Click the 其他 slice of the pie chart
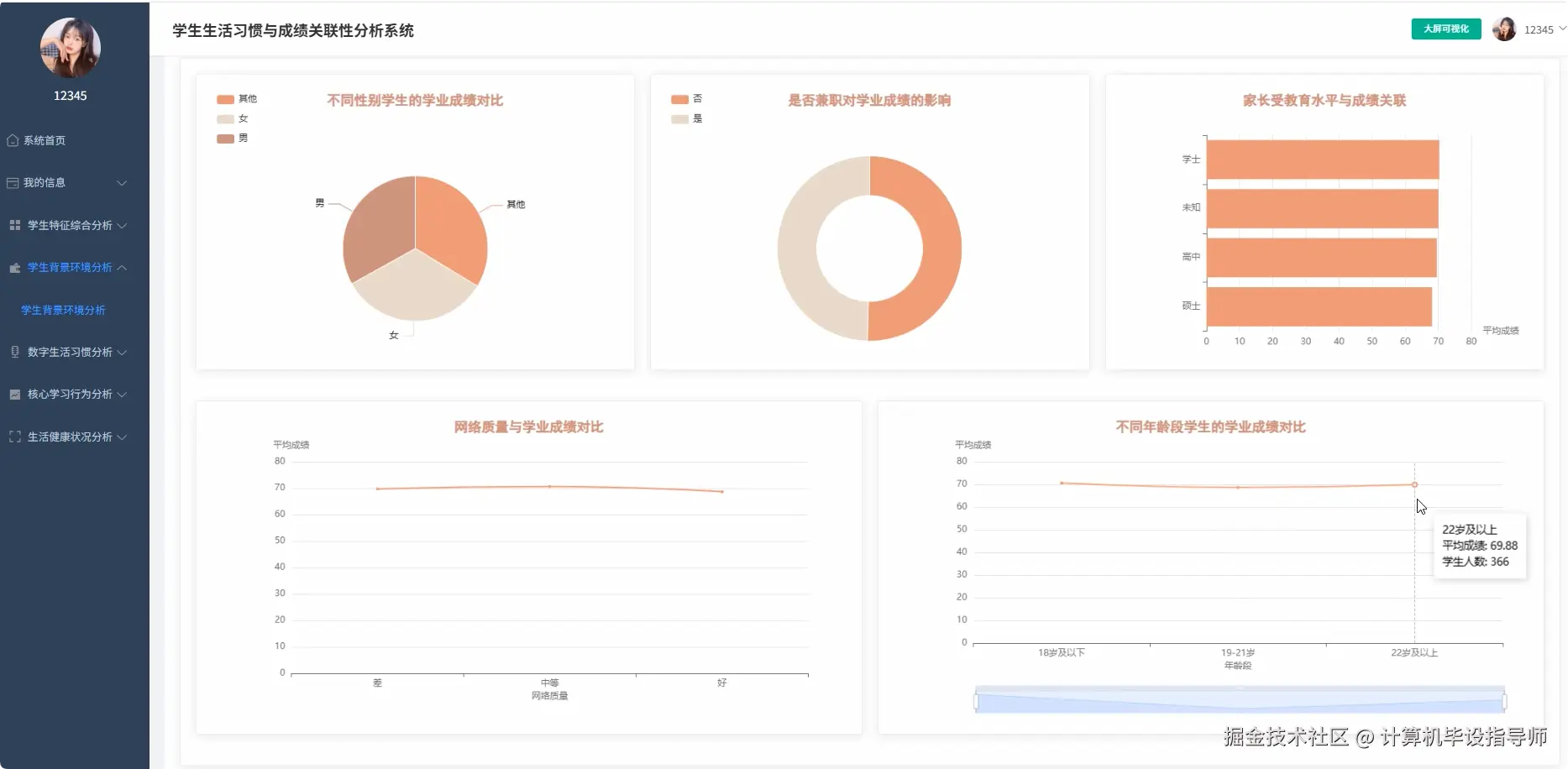 pos(454,225)
